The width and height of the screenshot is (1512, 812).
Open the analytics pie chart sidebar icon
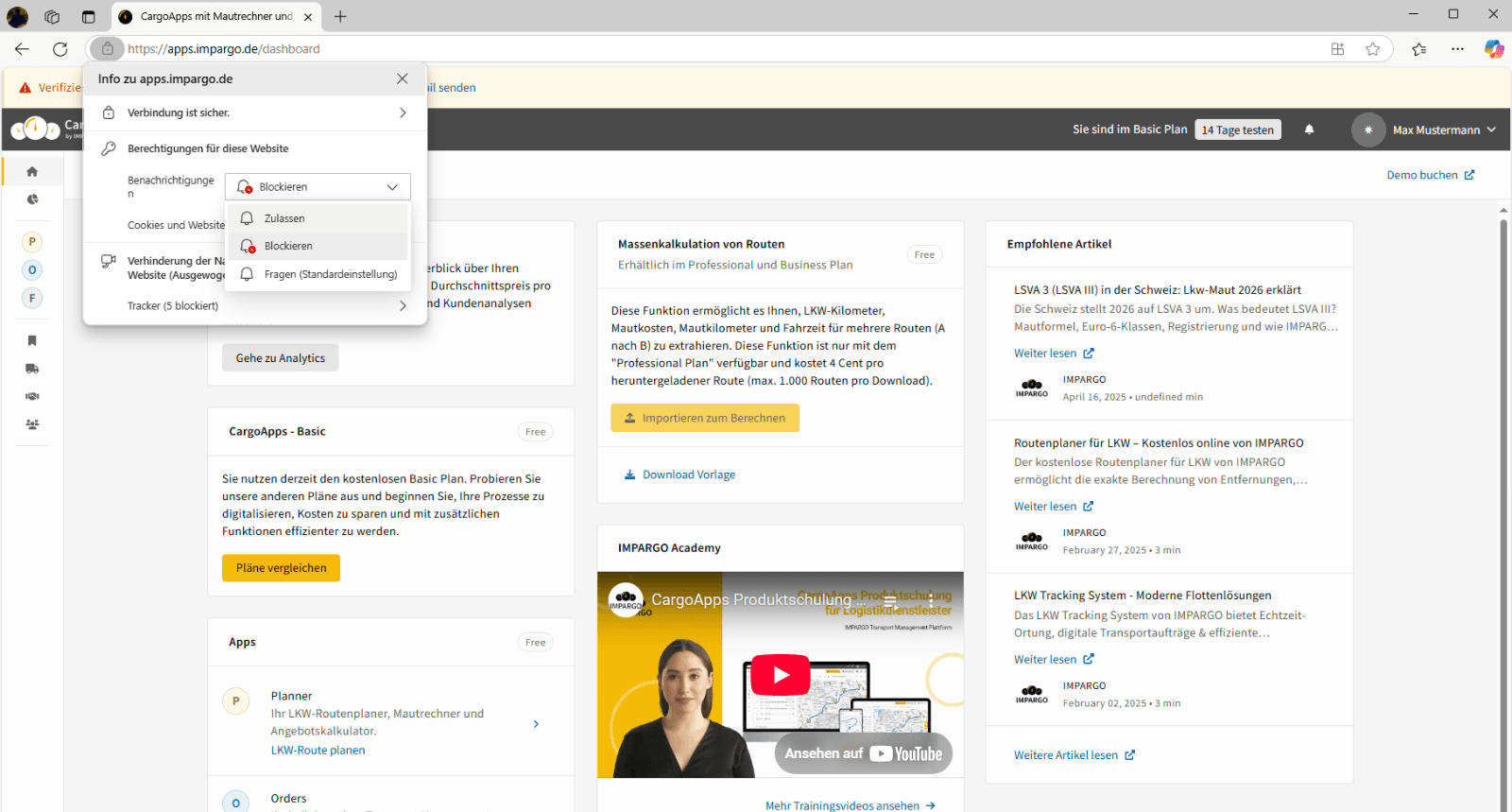point(32,199)
